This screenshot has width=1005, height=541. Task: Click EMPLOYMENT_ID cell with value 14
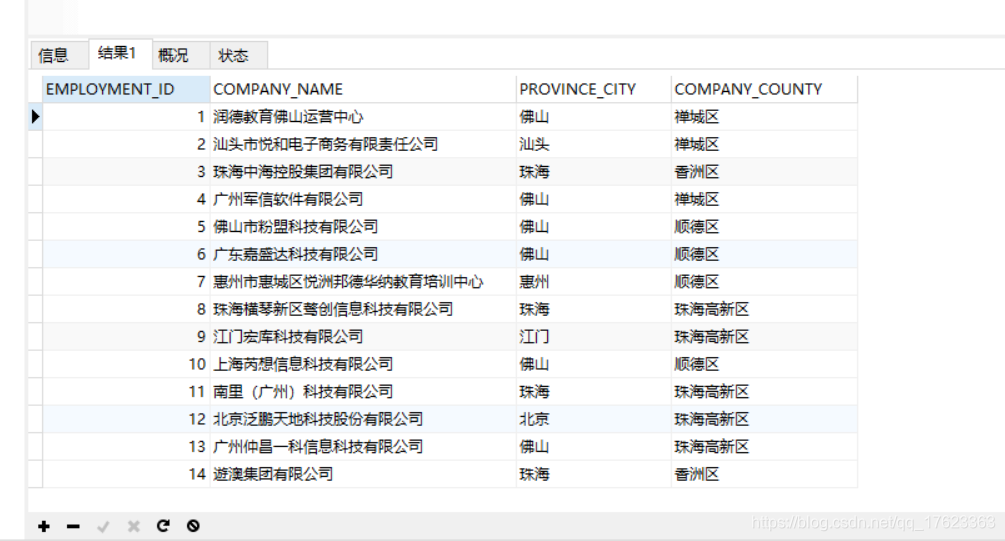(x=126, y=474)
